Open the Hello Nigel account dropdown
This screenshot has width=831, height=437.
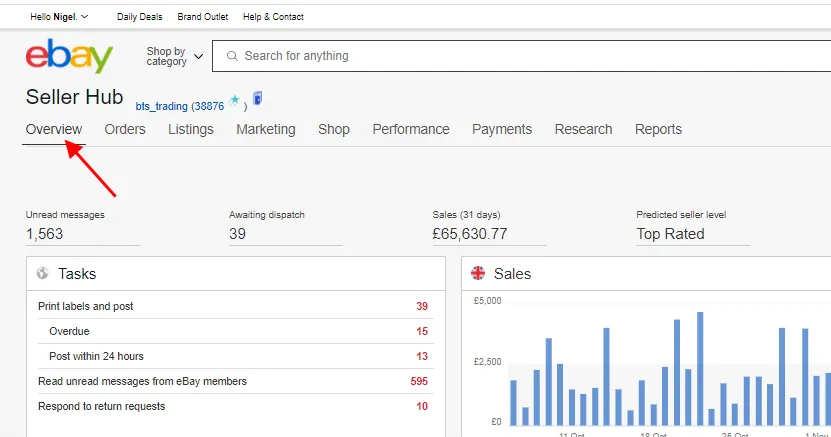point(59,17)
